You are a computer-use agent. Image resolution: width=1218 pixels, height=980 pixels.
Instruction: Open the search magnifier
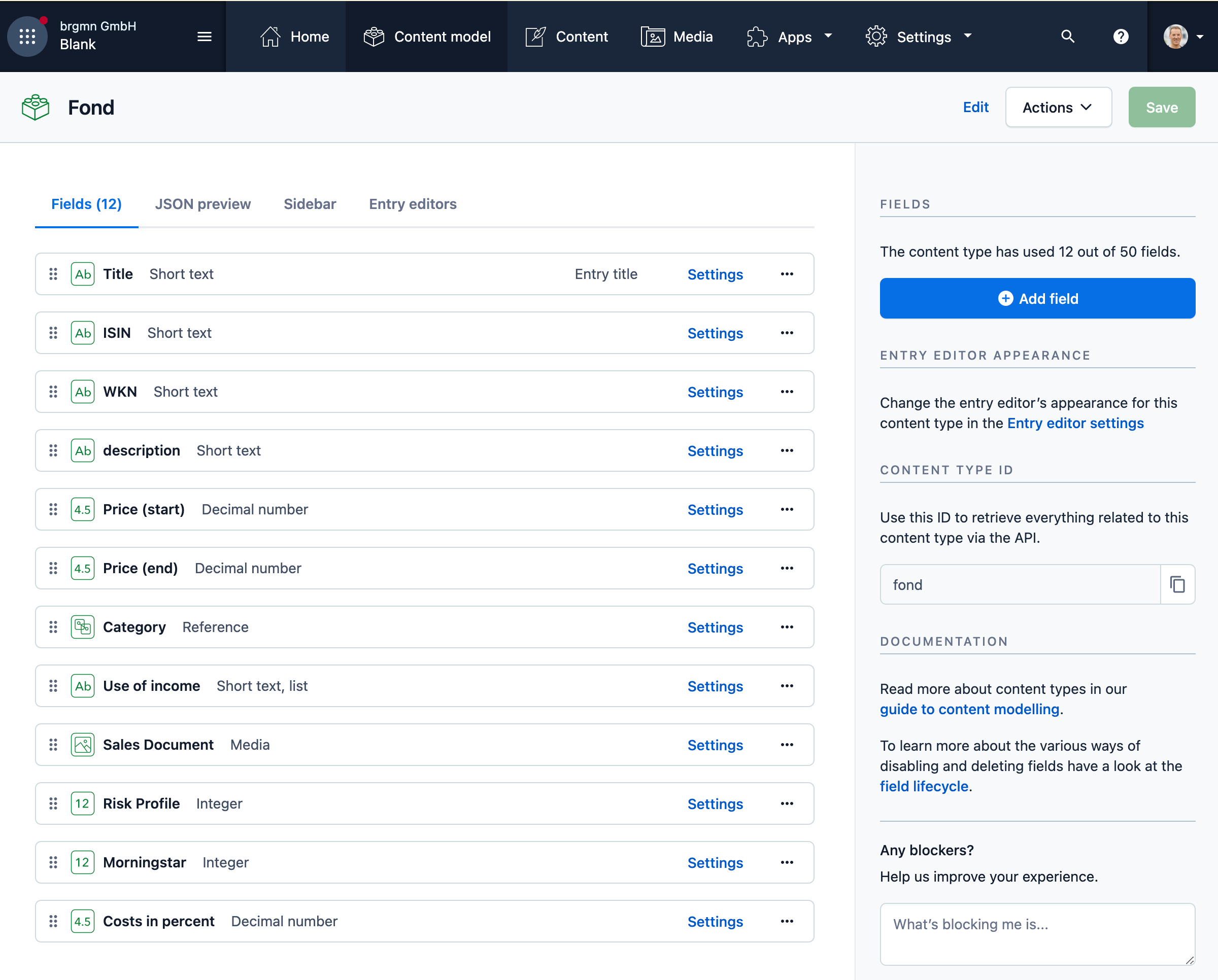[1068, 36]
